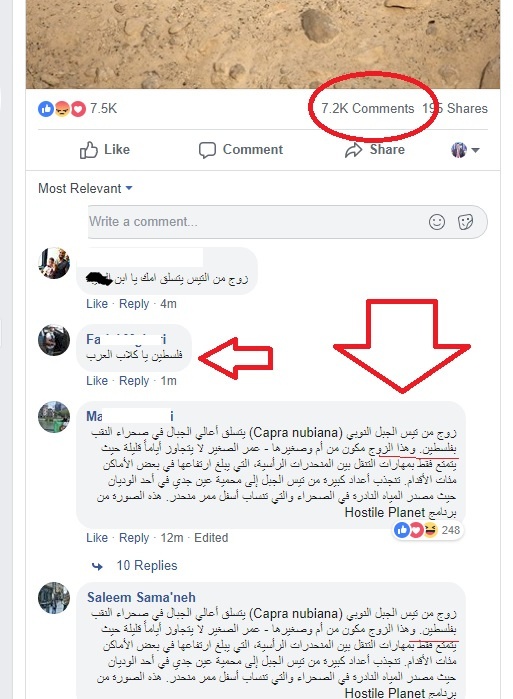Click Reply on the 12m edited comment

pos(134,538)
